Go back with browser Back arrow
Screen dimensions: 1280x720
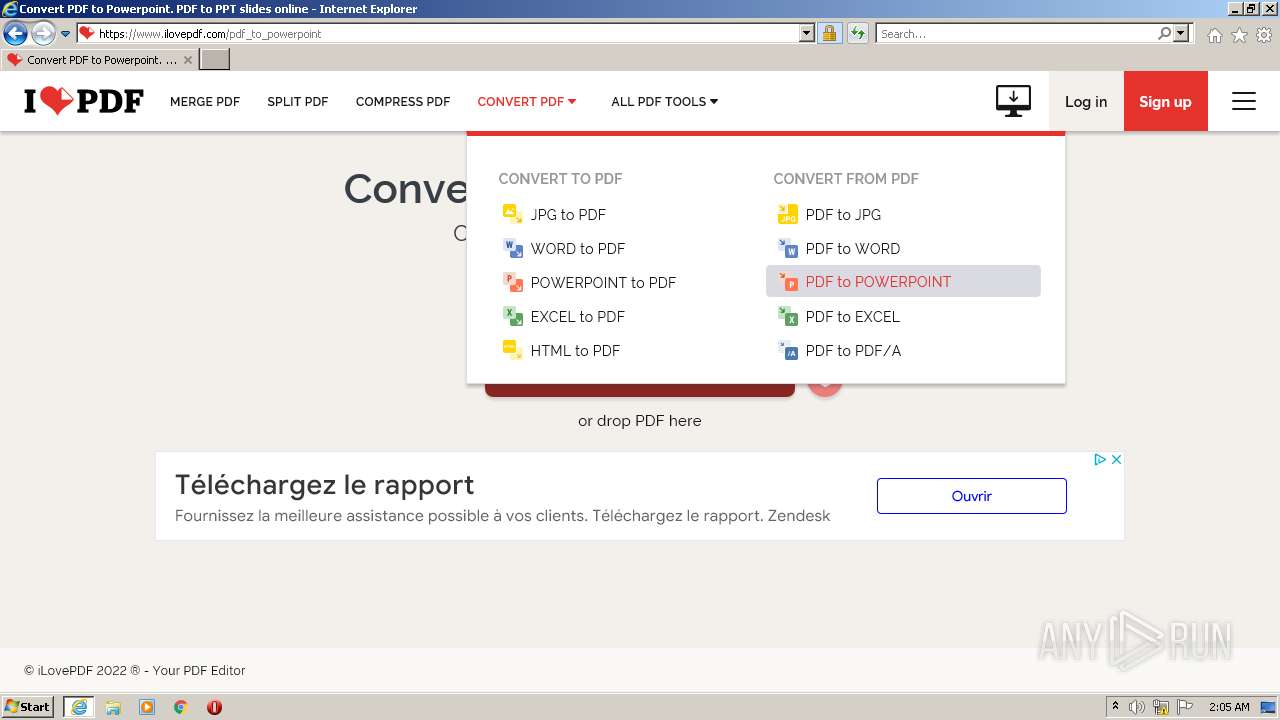[x=15, y=33]
